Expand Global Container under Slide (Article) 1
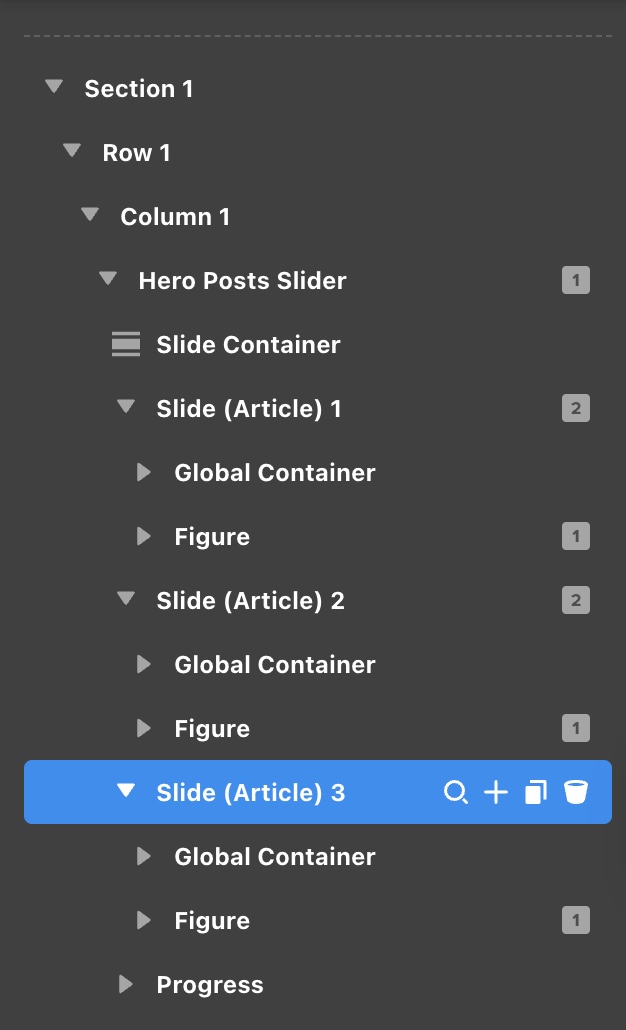 (144, 472)
